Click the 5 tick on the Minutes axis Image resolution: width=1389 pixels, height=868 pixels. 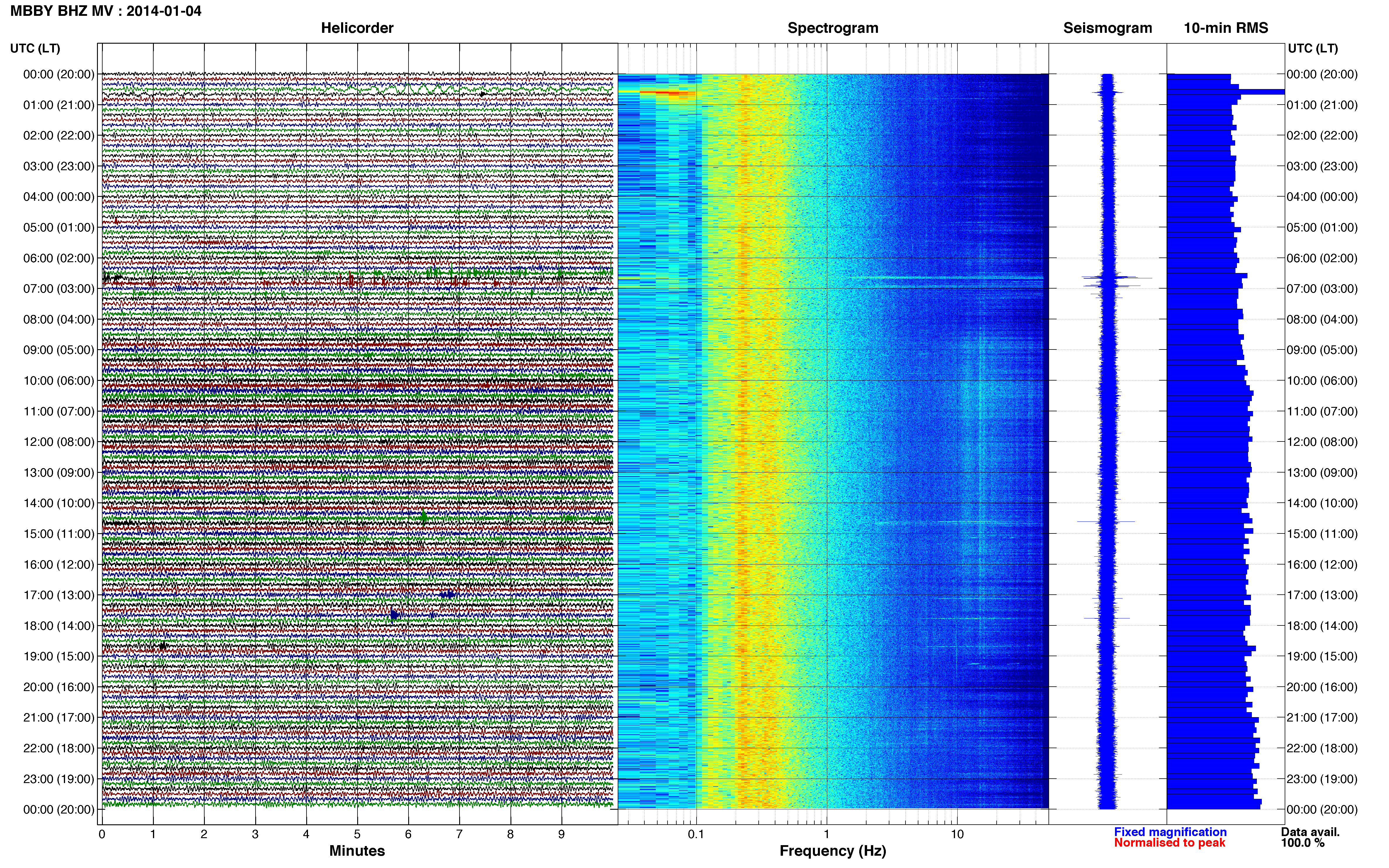click(x=357, y=835)
